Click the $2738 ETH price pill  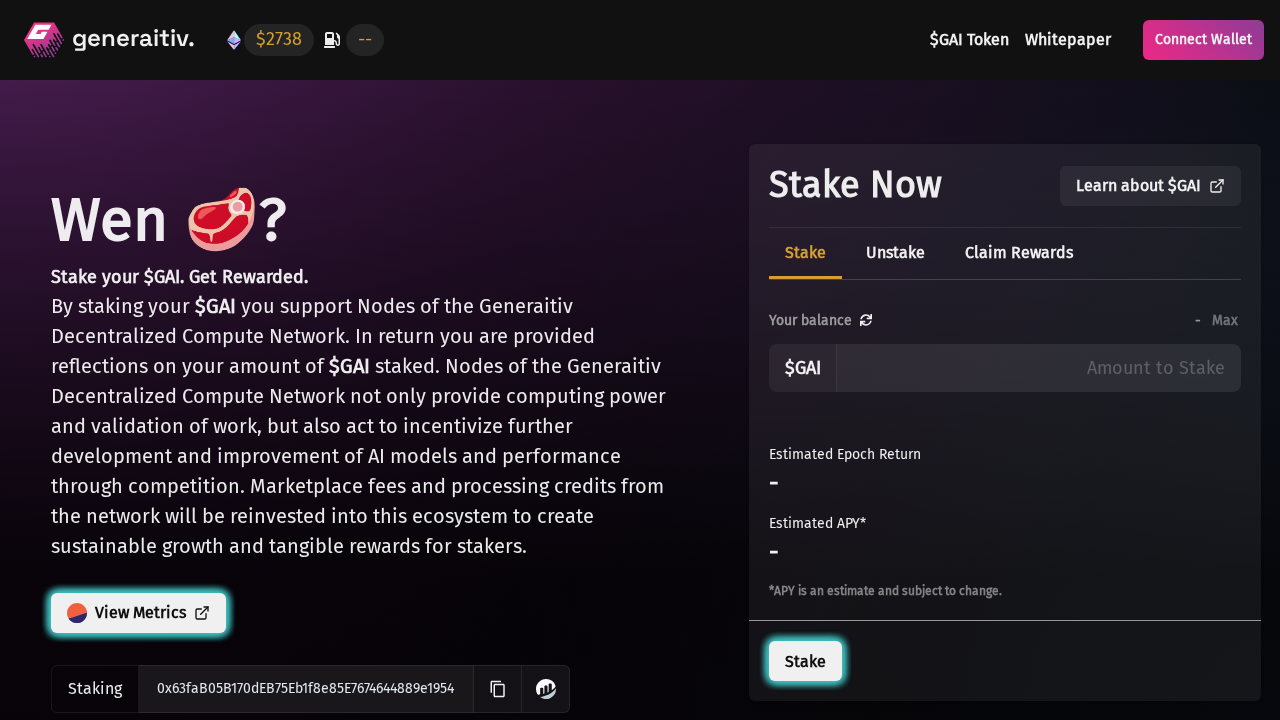pyautogui.click(x=278, y=39)
